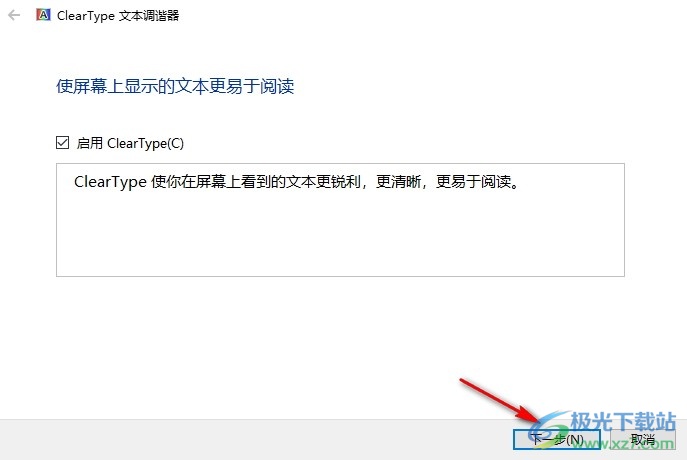The width and height of the screenshot is (687, 460).
Task: Click the word ClearType in the sample text
Action: (110, 182)
